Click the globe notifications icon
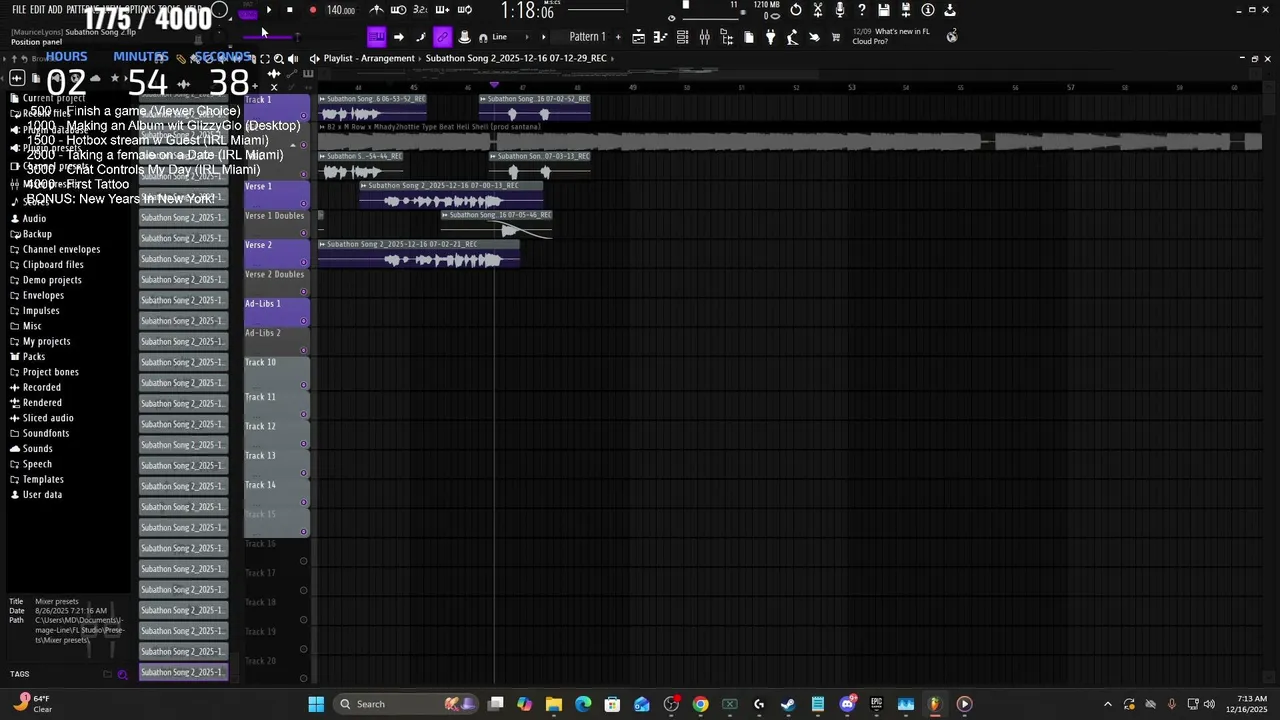The height and width of the screenshot is (720, 1280). tap(952, 36)
